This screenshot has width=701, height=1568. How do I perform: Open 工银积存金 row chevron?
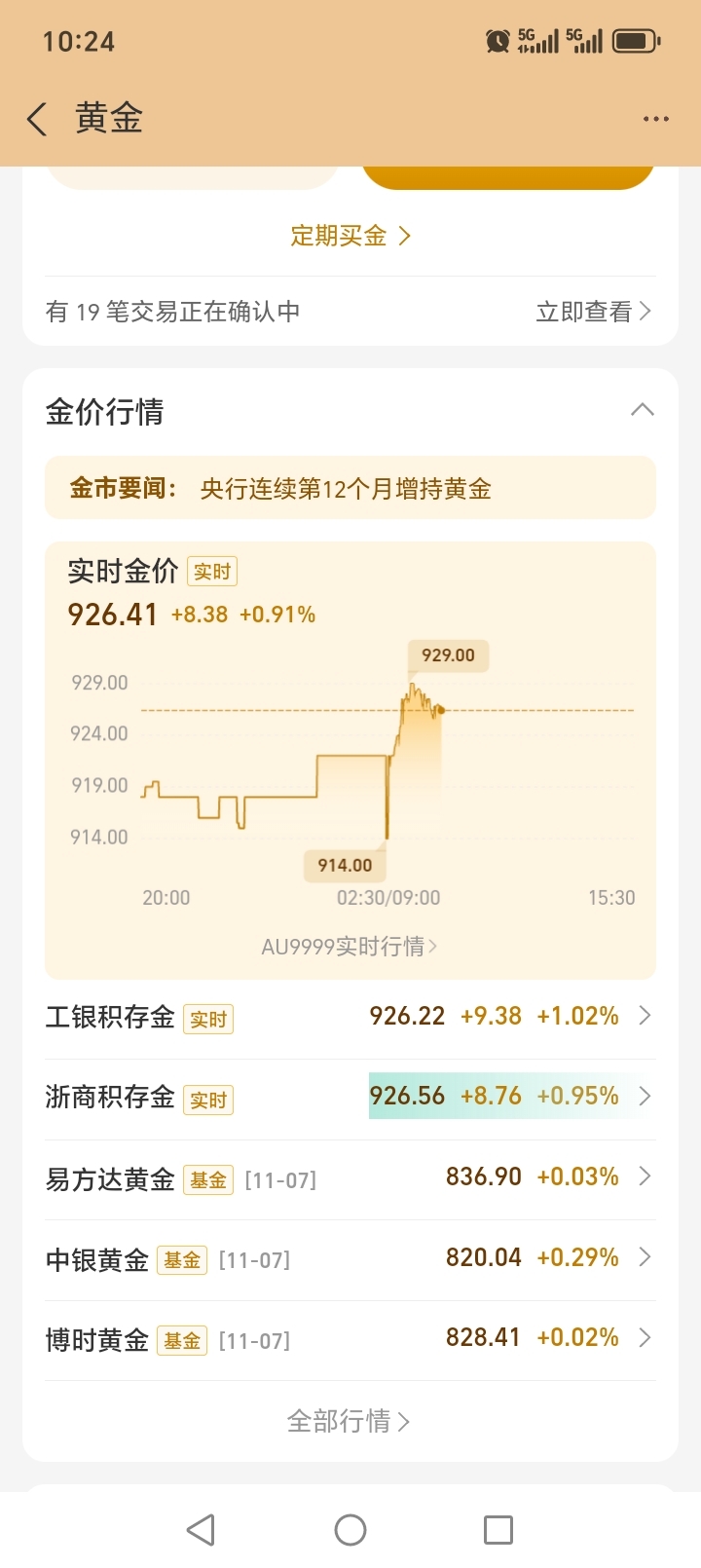pyautogui.click(x=644, y=1016)
